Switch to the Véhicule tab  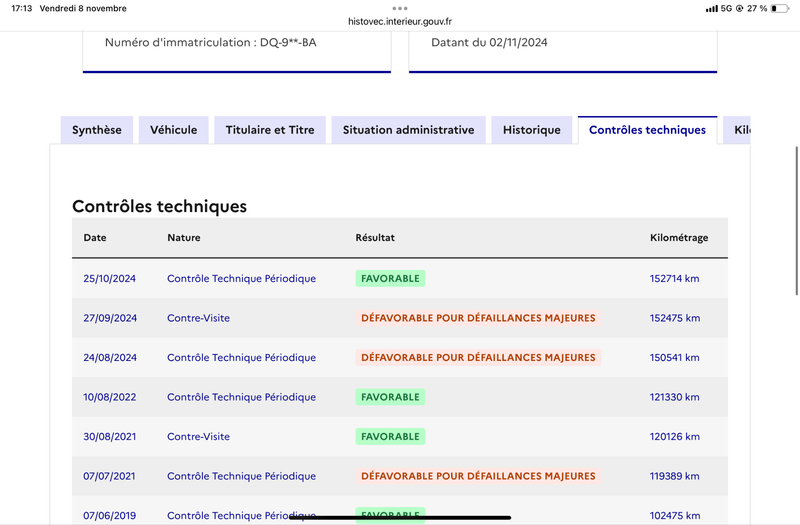click(x=173, y=130)
